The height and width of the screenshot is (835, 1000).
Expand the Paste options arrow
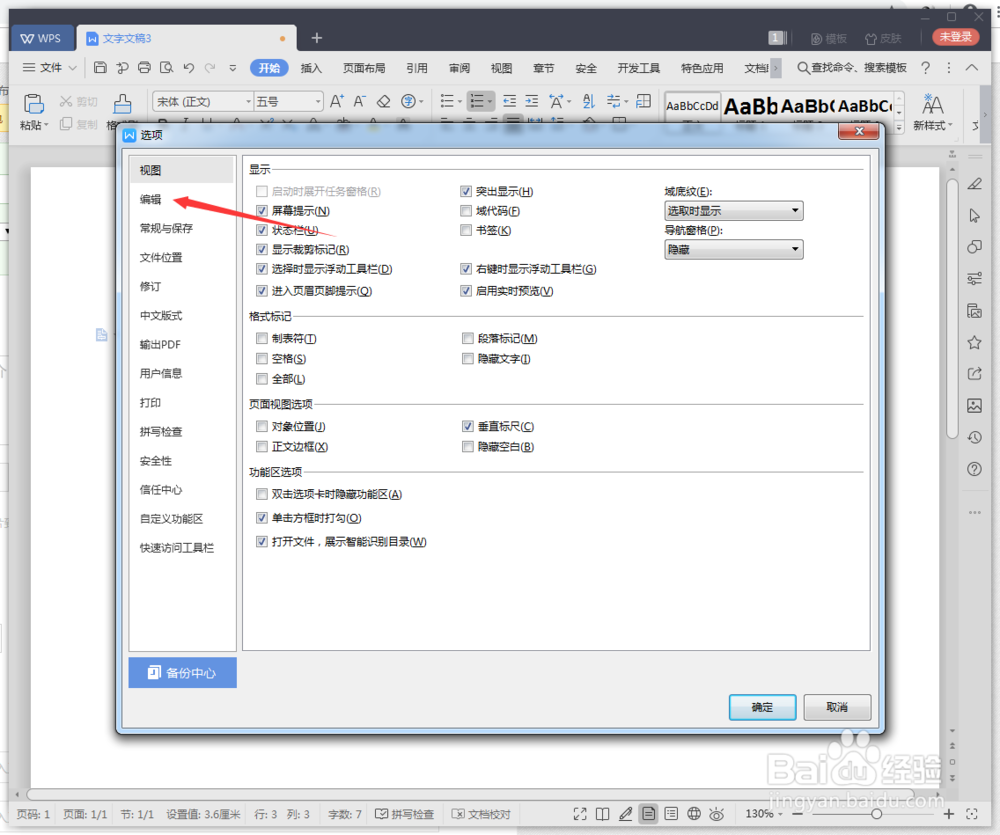pos(46,125)
